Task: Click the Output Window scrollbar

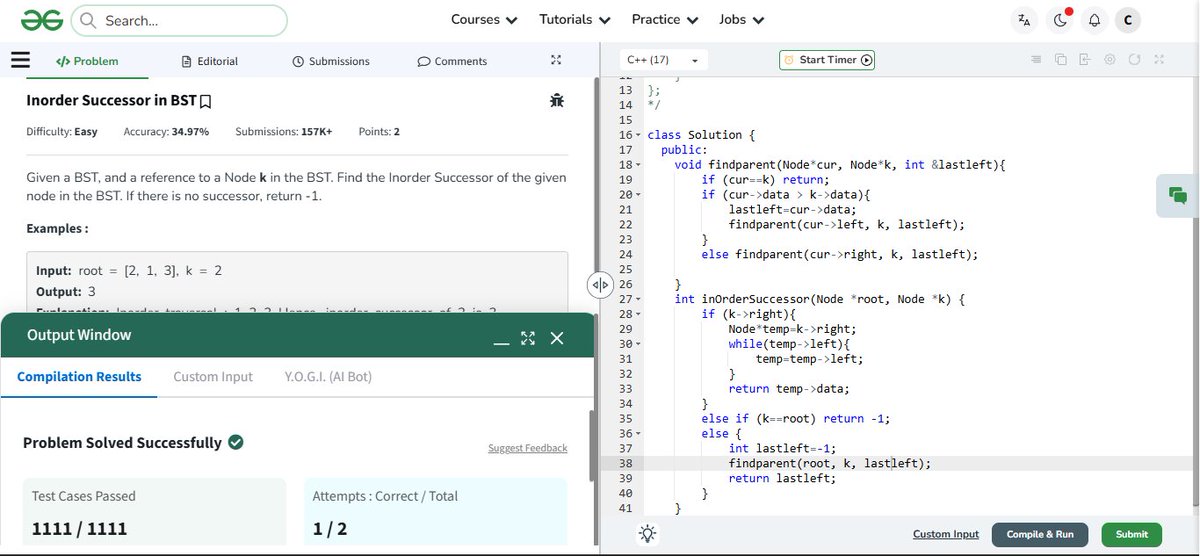Action: (x=591, y=448)
